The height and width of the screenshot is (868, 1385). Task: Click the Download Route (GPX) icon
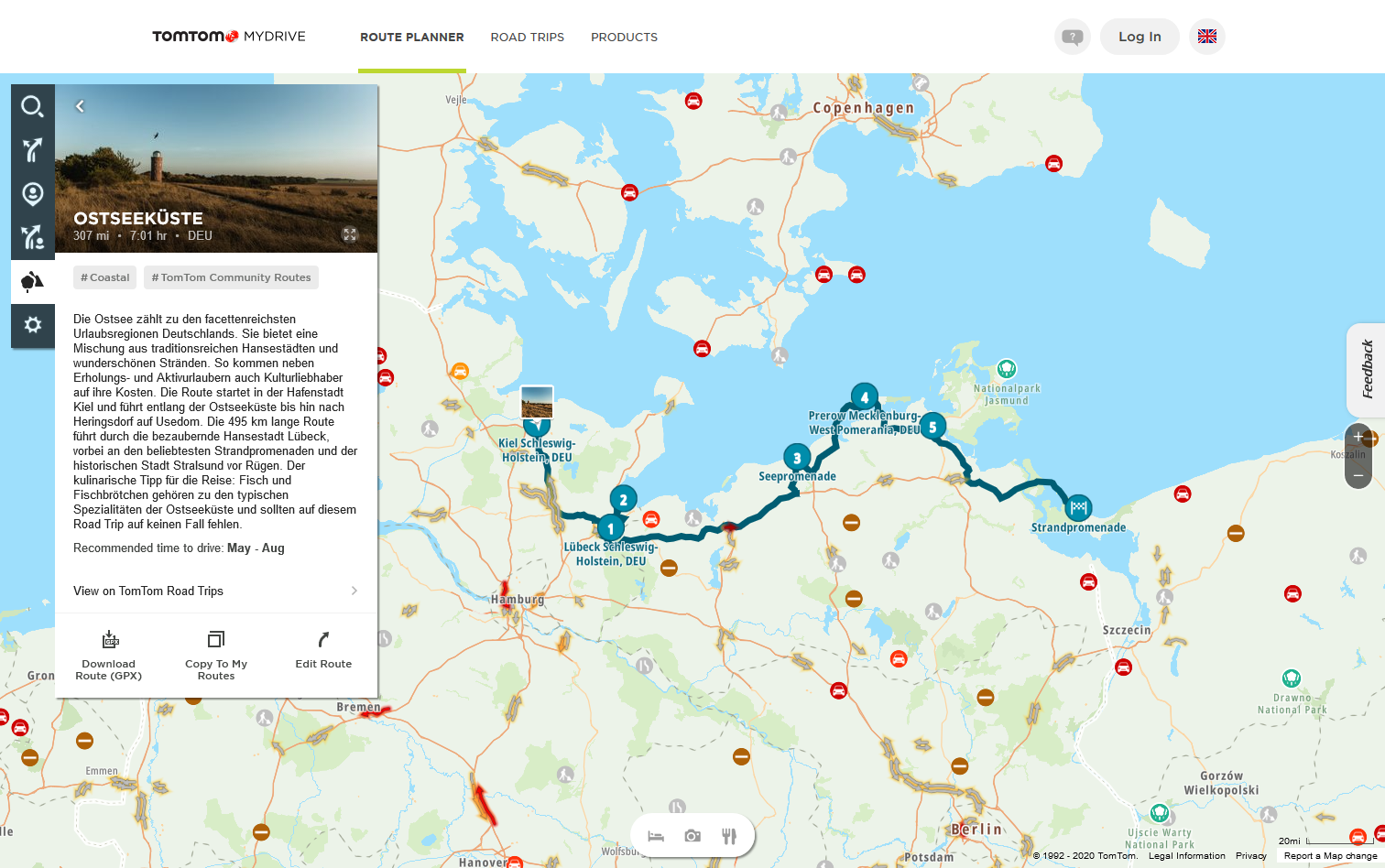tap(109, 639)
